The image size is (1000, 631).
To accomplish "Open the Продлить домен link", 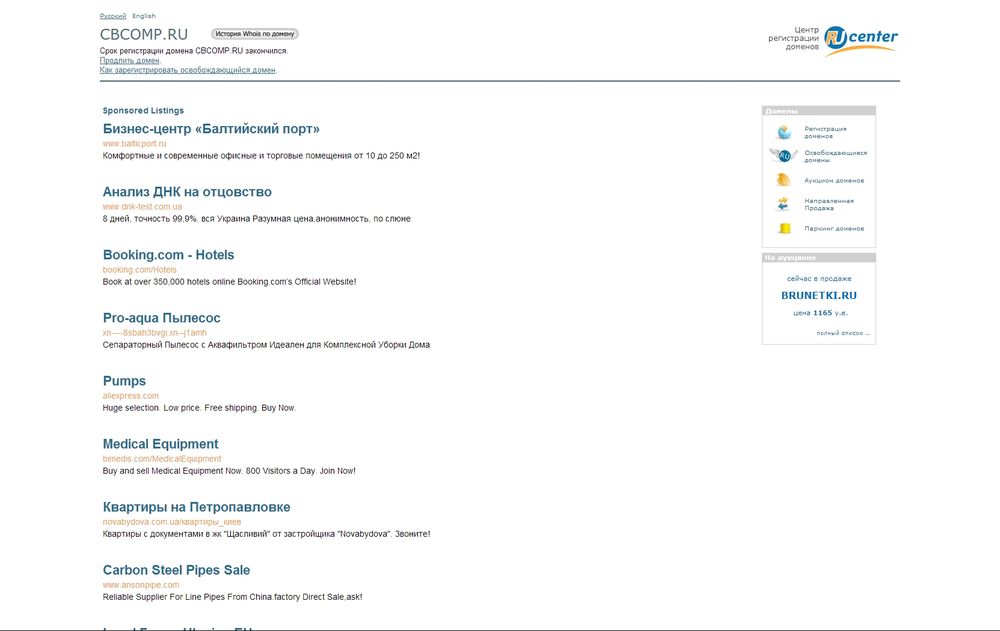I will pyautogui.click(x=129, y=60).
